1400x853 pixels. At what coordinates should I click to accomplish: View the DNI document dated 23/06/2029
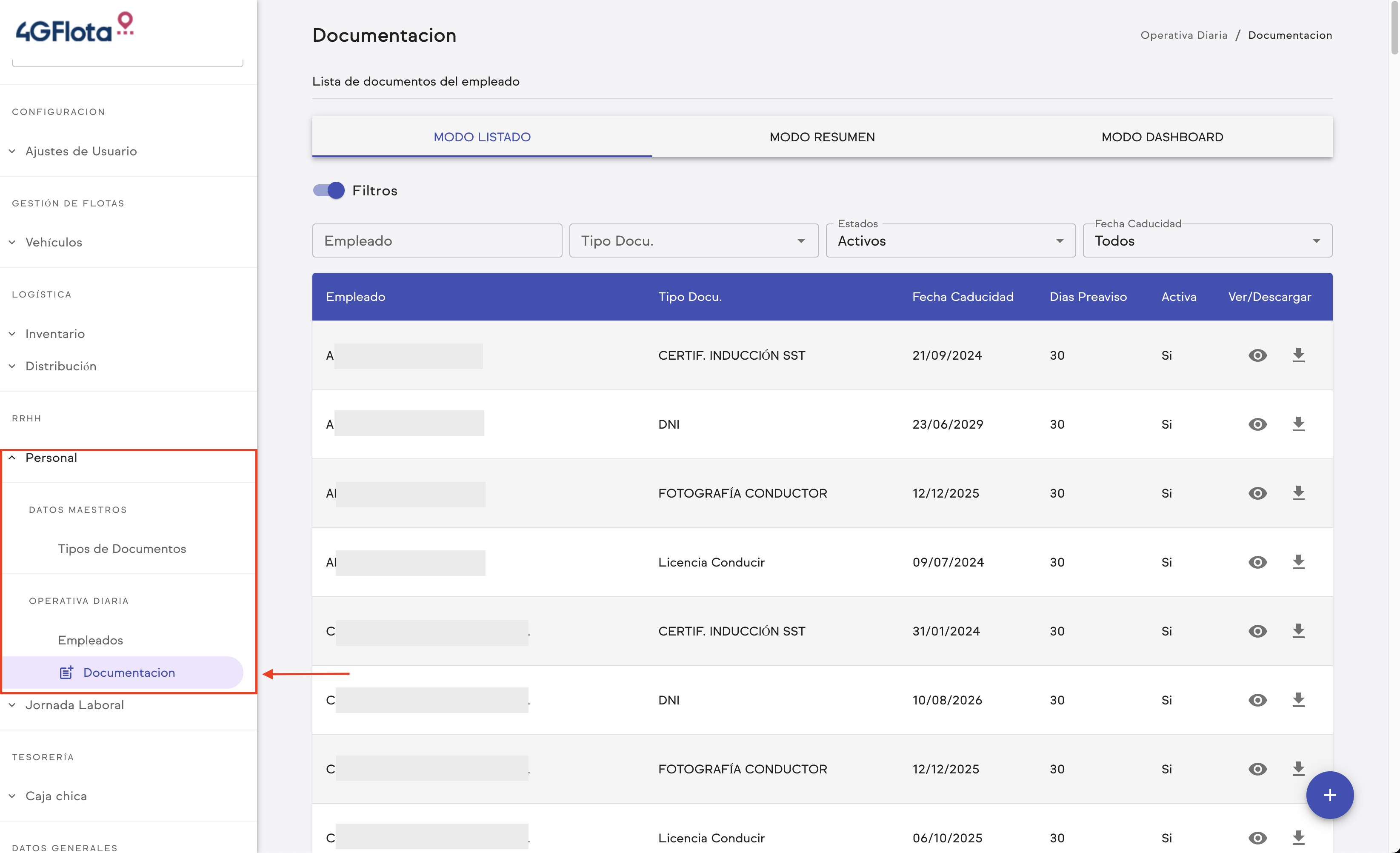click(1257, 424)
